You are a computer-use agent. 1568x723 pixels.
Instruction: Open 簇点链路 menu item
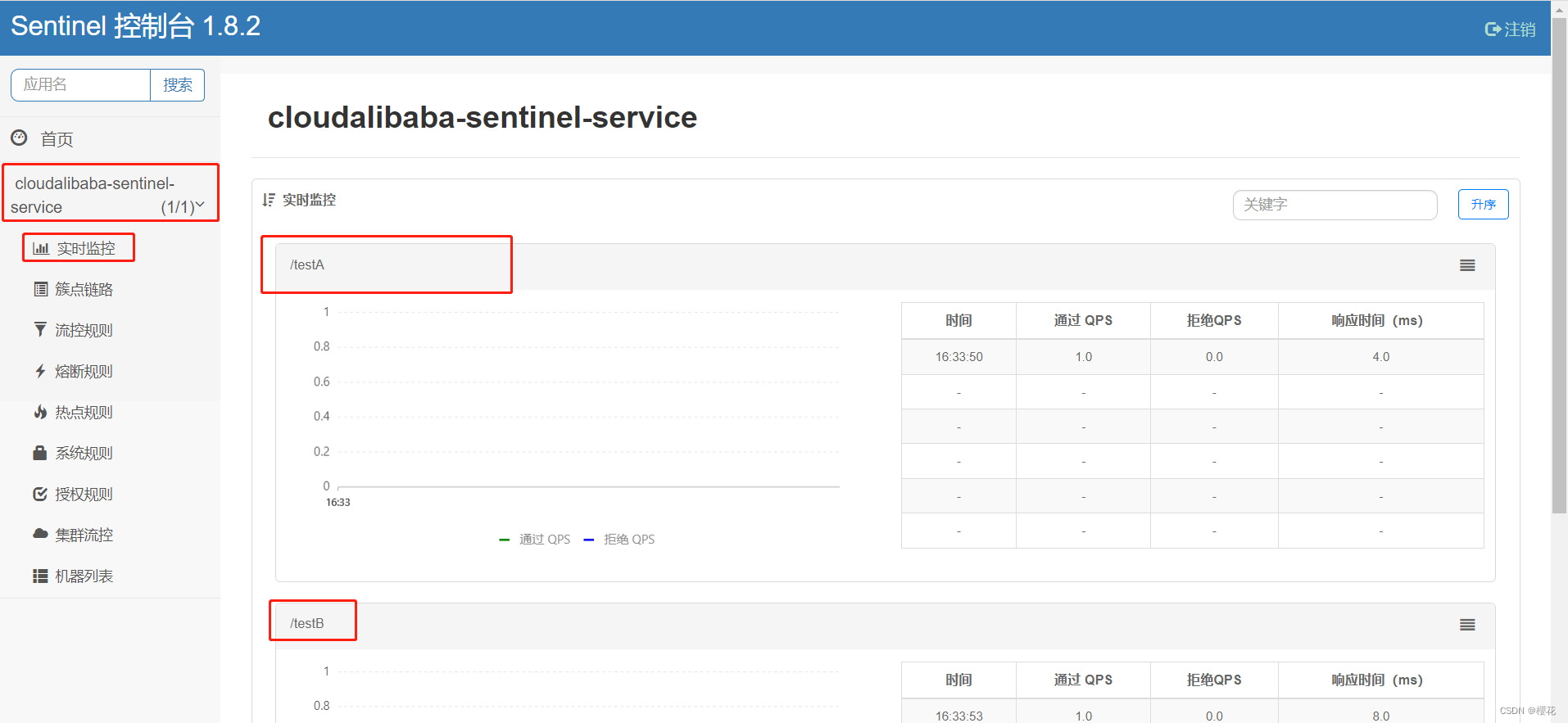(84, 289)
